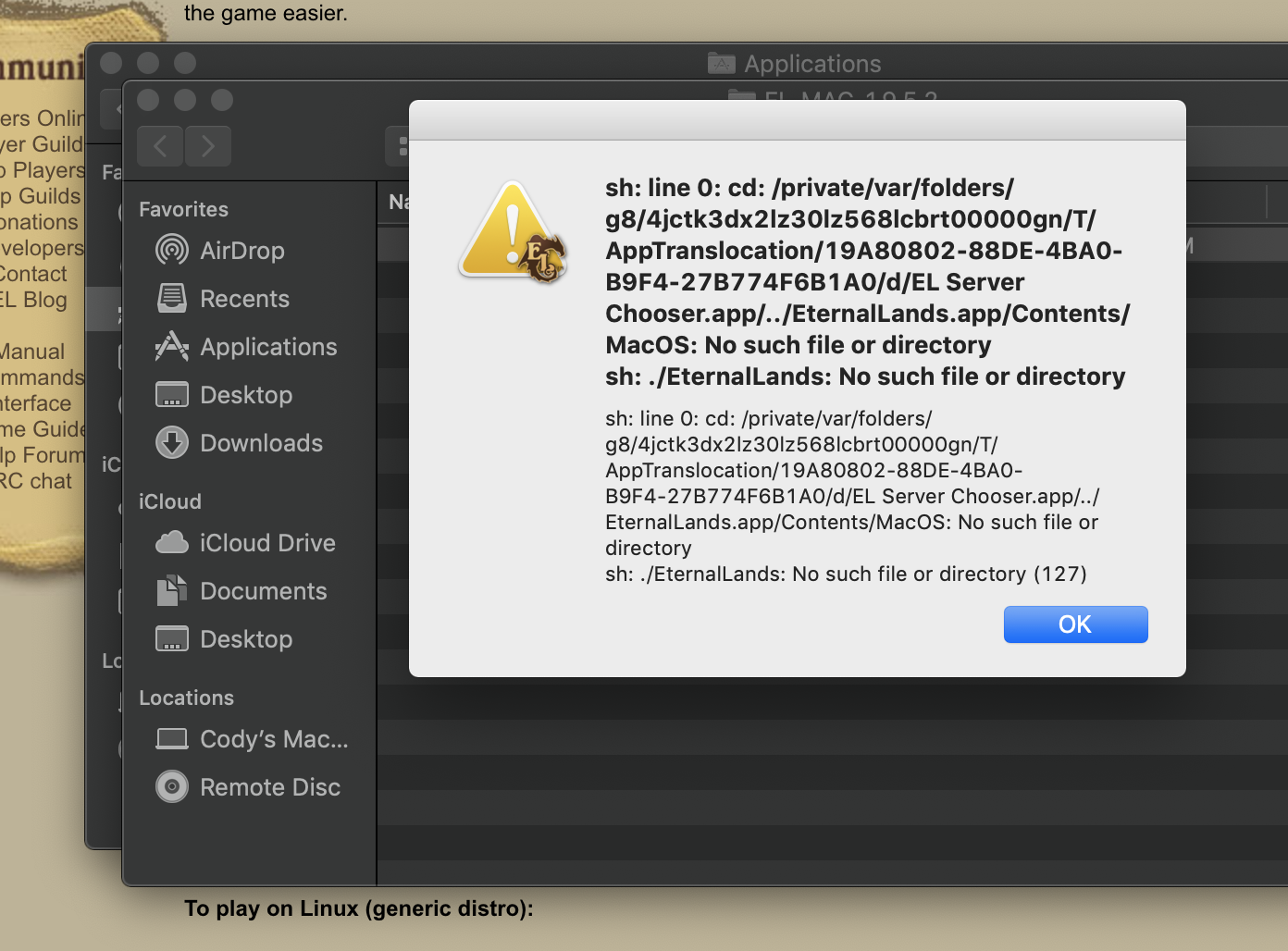Click 'To play on Linux (generic distro)' heading
The image size is (1288, 951).
coord(358,908)
